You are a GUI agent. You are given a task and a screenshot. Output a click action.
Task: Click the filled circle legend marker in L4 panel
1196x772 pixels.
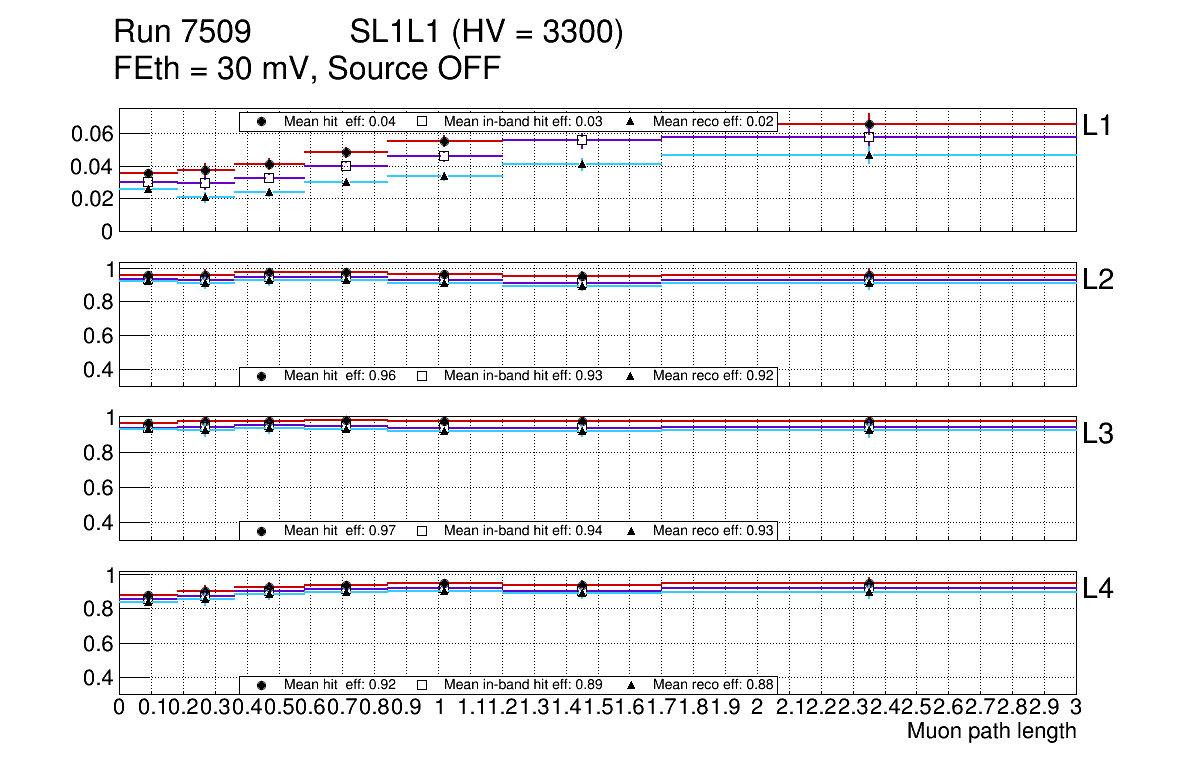point(261,685)
